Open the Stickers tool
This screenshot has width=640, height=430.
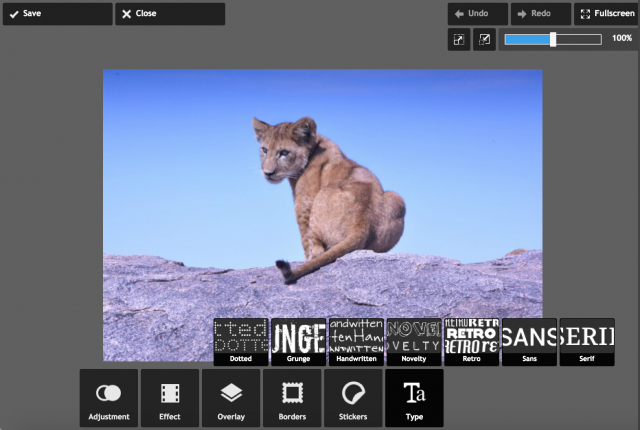point(353,398)
